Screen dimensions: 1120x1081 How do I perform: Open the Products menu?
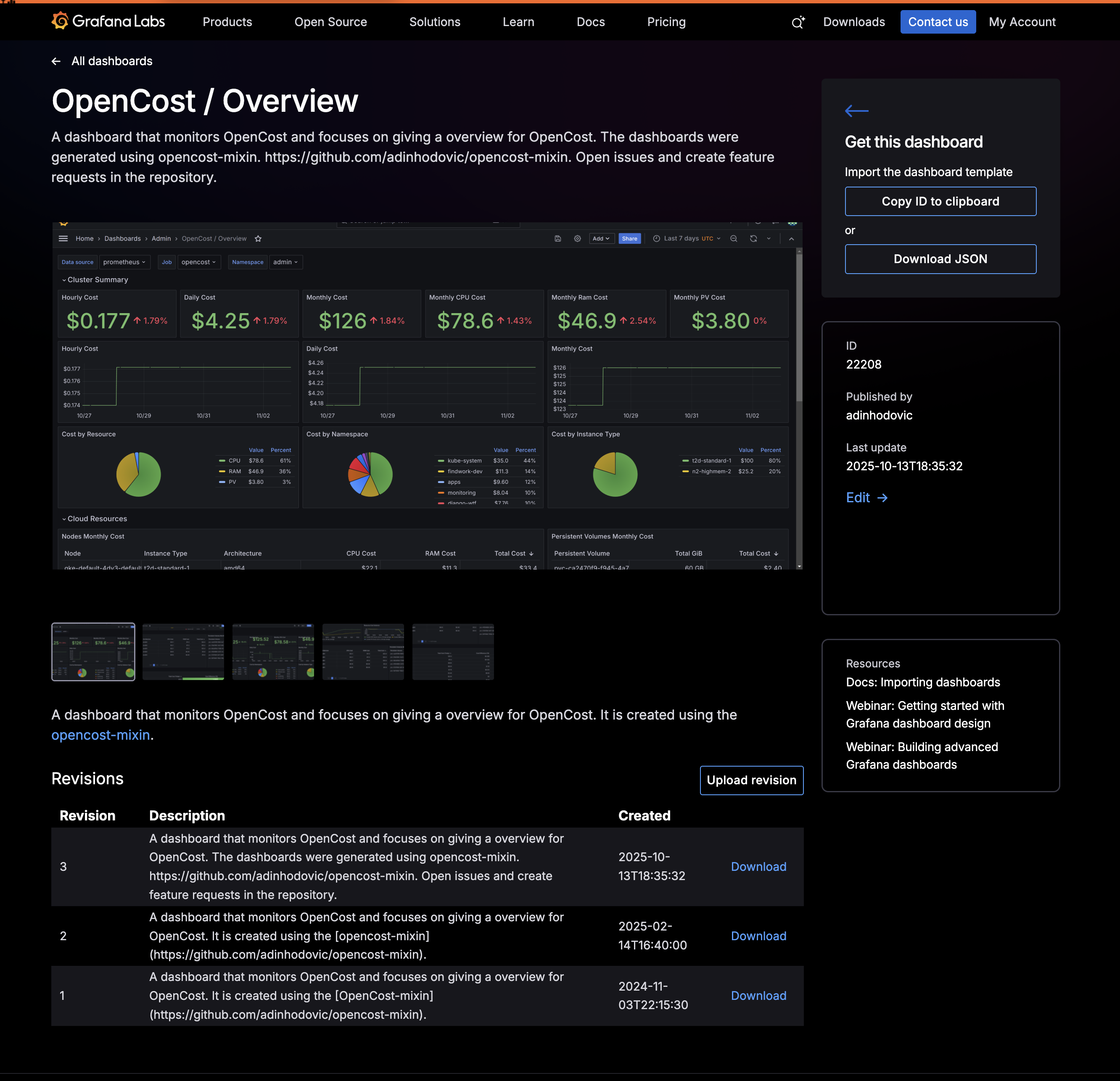(227, 22)
